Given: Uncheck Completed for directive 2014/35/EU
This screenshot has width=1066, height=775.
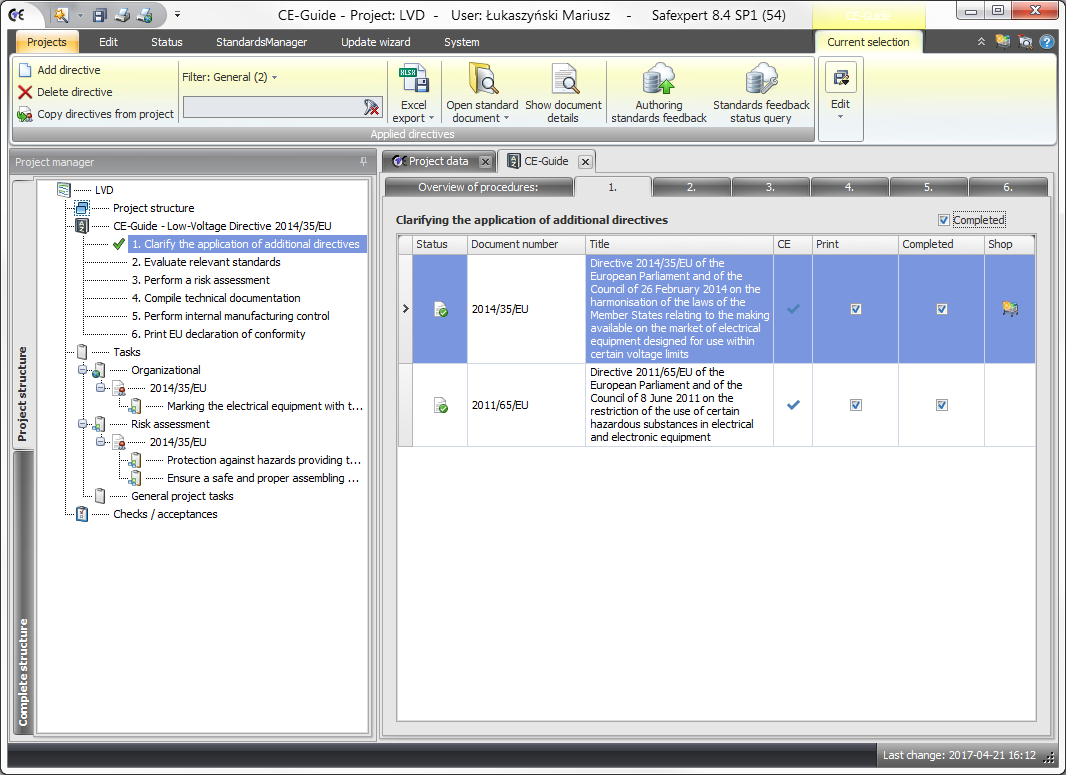Looking at the screenshot, I should pyautogui.click(x=942, y=309).
